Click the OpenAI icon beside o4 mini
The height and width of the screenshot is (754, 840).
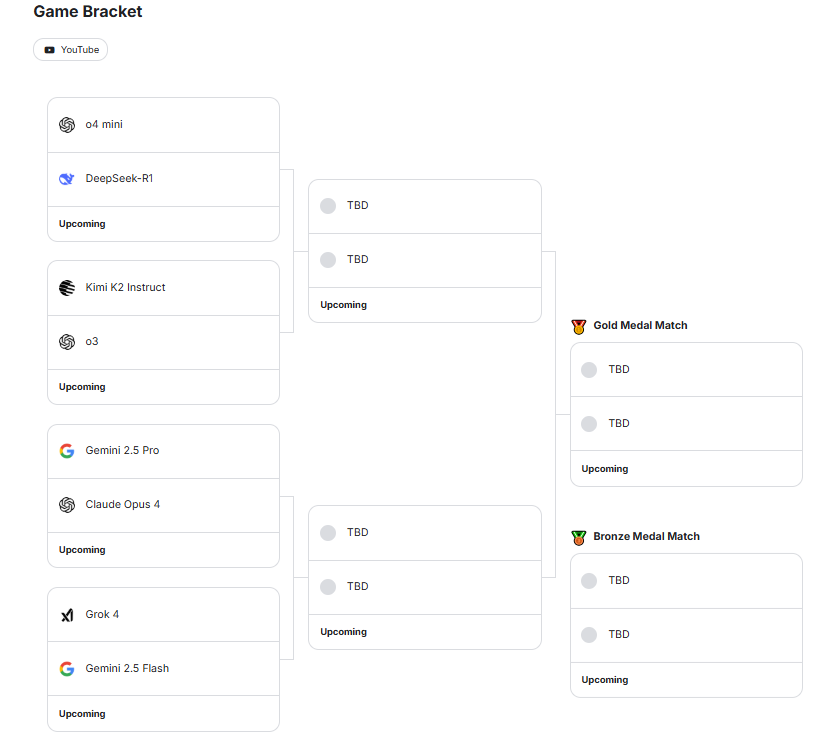click(x=67, y=125)
